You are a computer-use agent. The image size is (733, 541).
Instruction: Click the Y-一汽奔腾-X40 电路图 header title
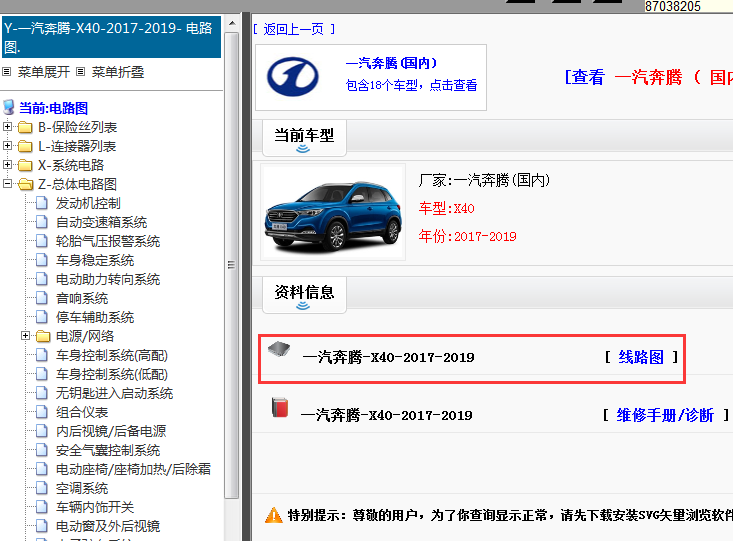click(x=112, y=37)
